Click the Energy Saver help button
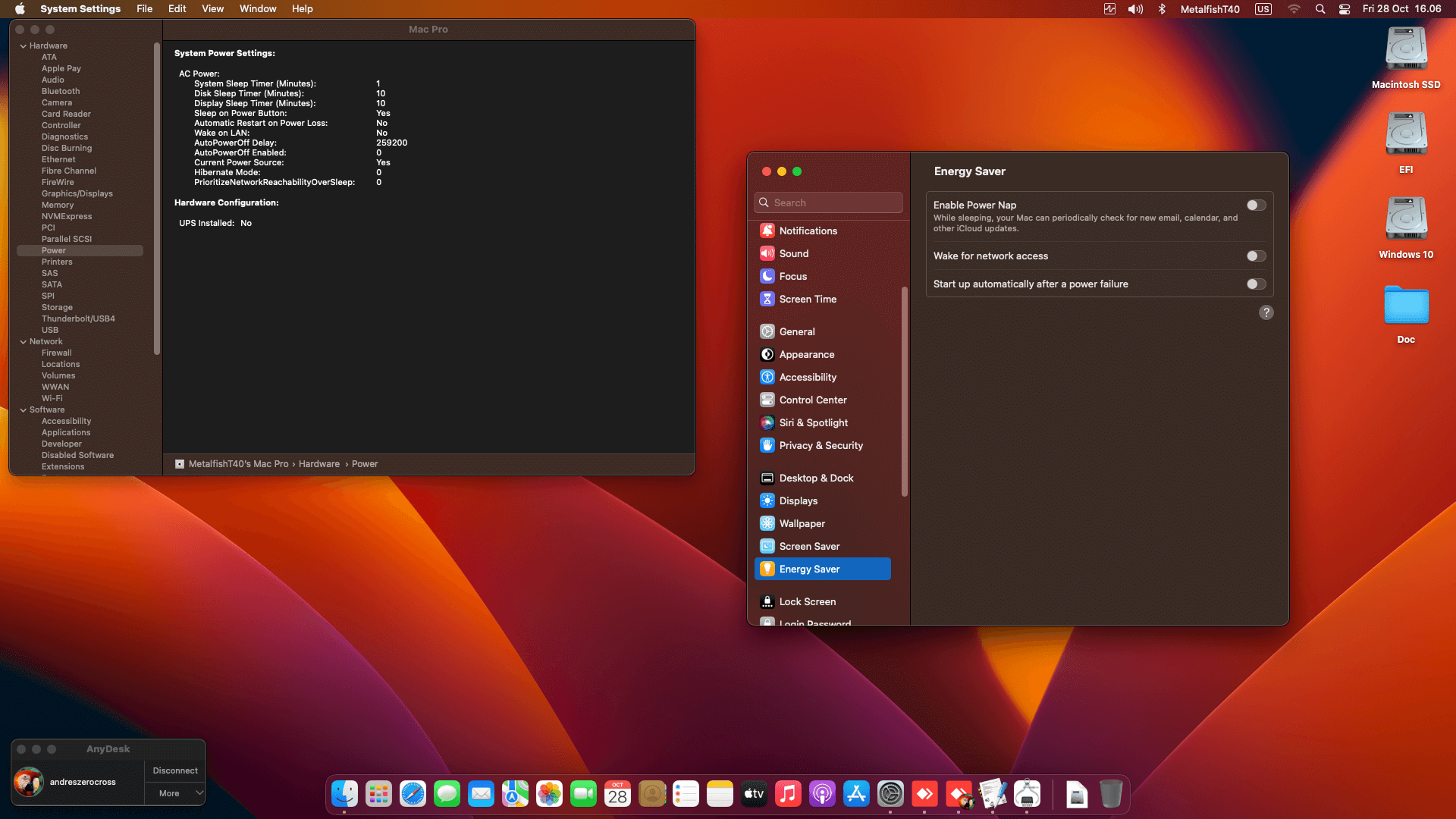 1266,312
